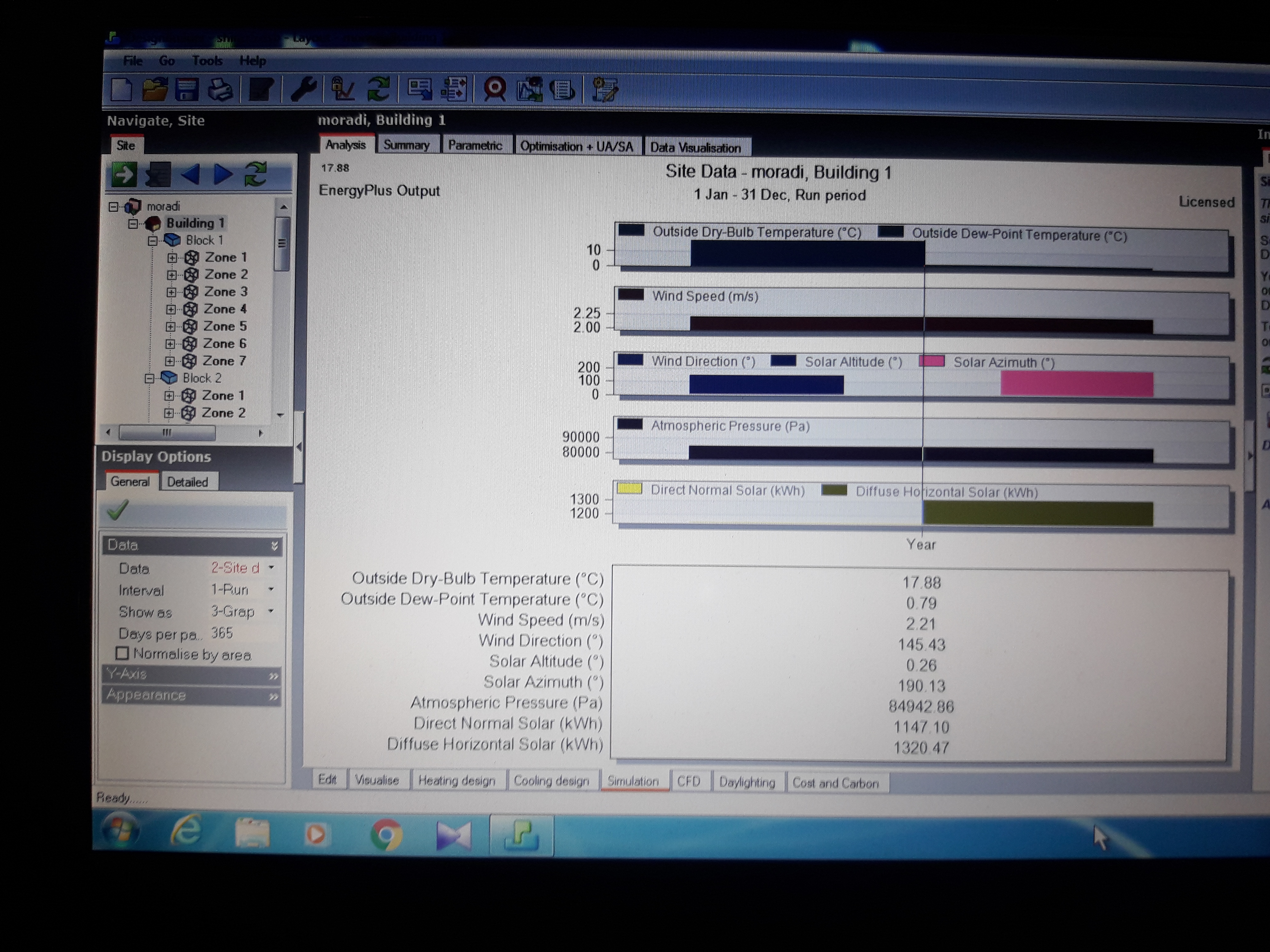
Task: Open the File menu
Action: point(133,60)
